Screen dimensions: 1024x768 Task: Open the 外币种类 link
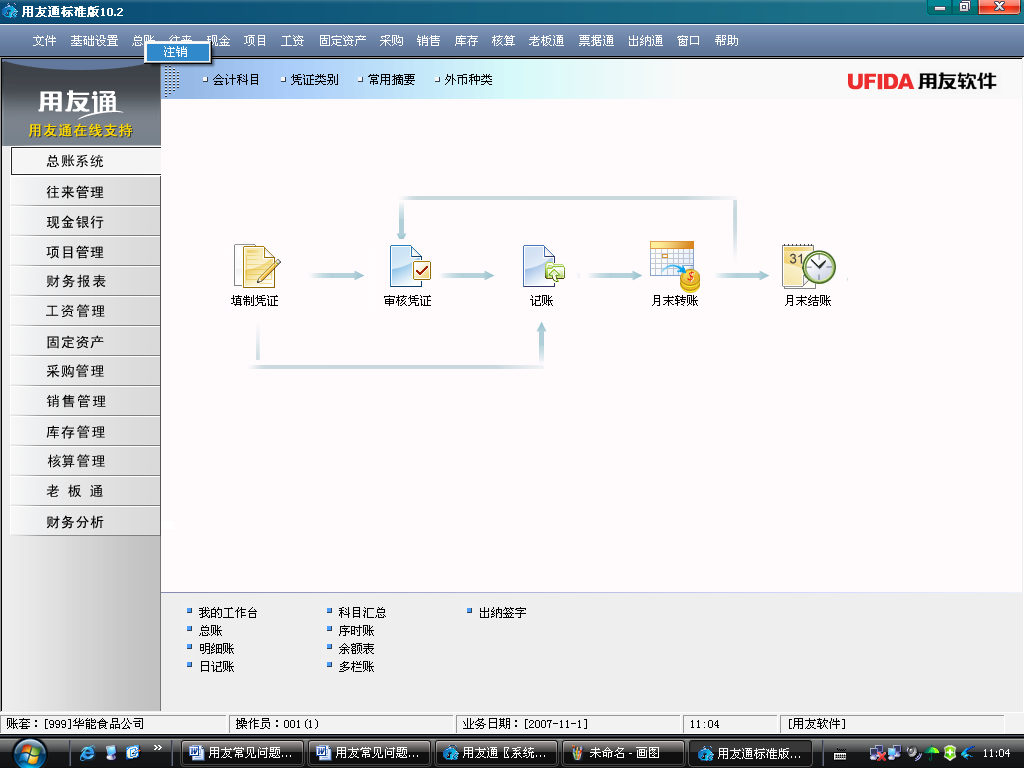point(468,80)
